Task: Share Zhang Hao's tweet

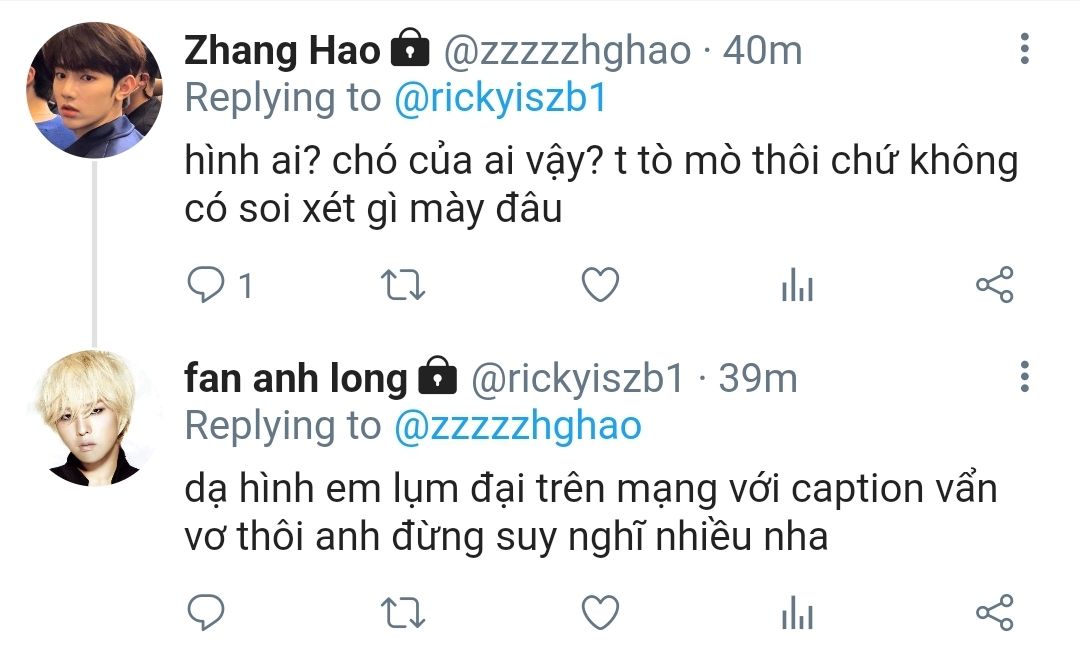Action: [995, 284]
